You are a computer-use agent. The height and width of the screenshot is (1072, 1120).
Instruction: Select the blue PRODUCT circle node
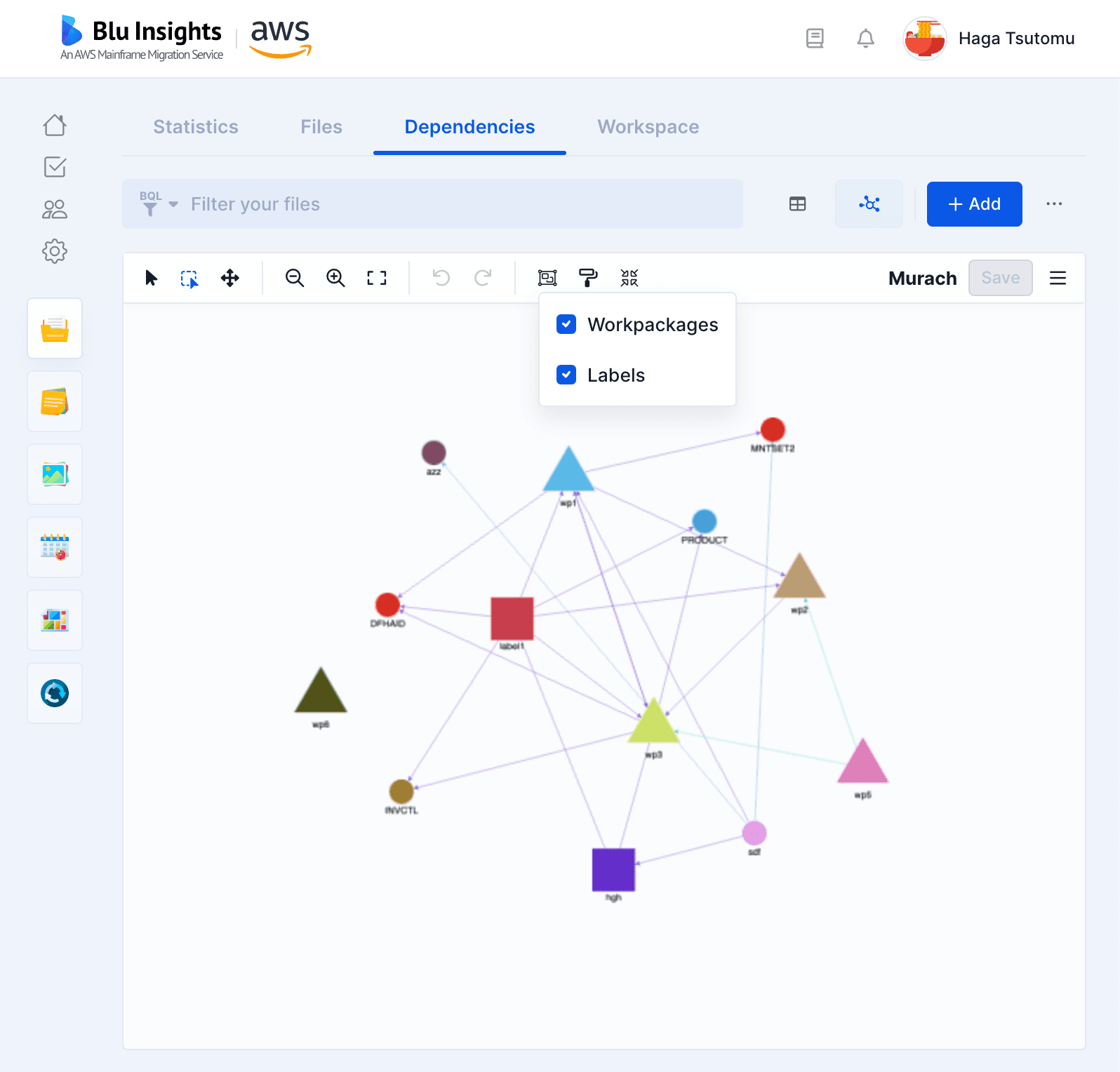[705, 521]
